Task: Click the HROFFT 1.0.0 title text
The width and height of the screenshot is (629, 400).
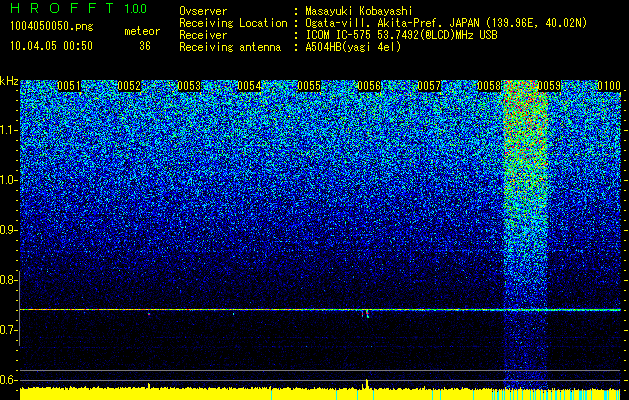Action: [78, 8]
